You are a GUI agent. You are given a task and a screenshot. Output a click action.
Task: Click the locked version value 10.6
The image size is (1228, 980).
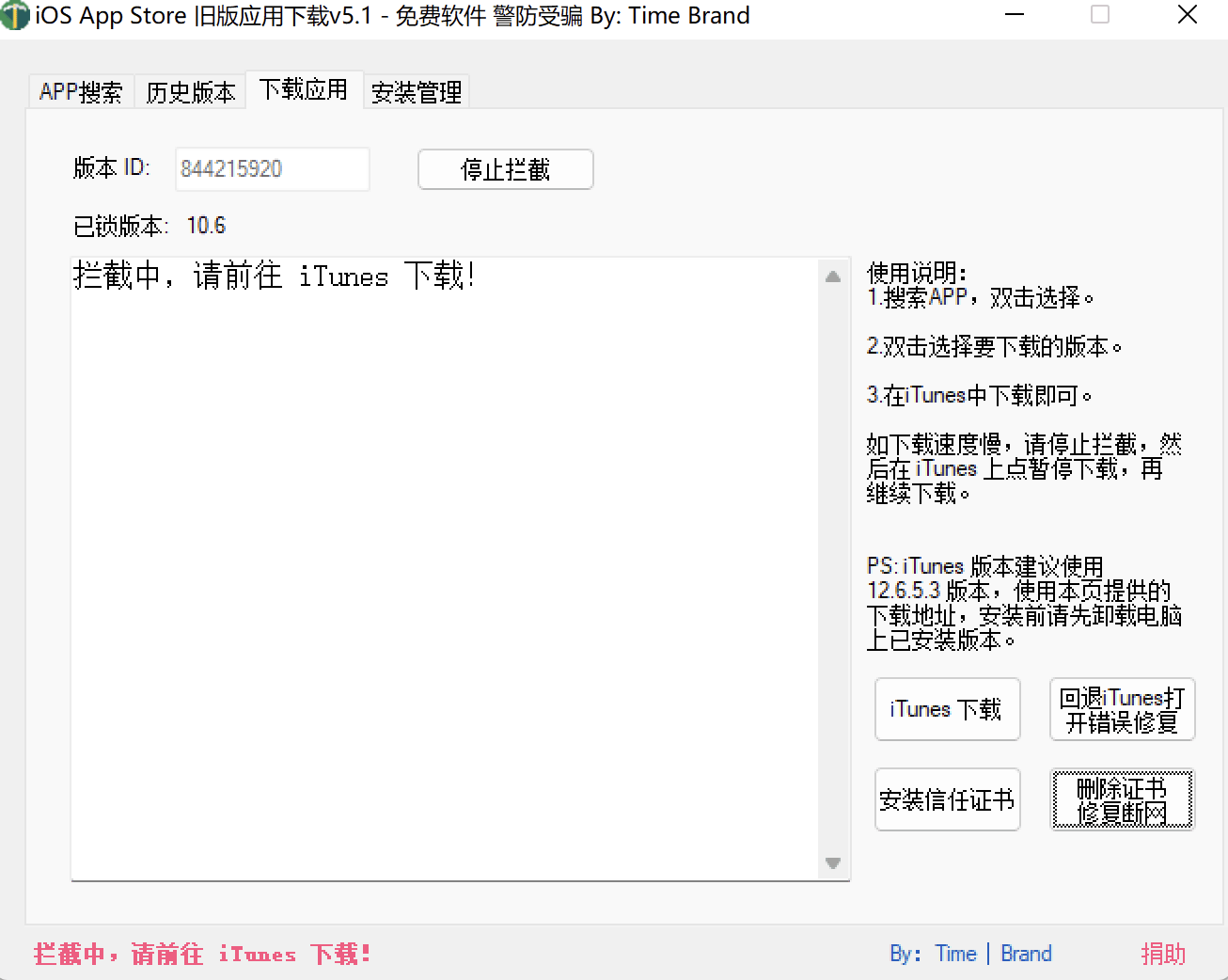click(206, 226)
